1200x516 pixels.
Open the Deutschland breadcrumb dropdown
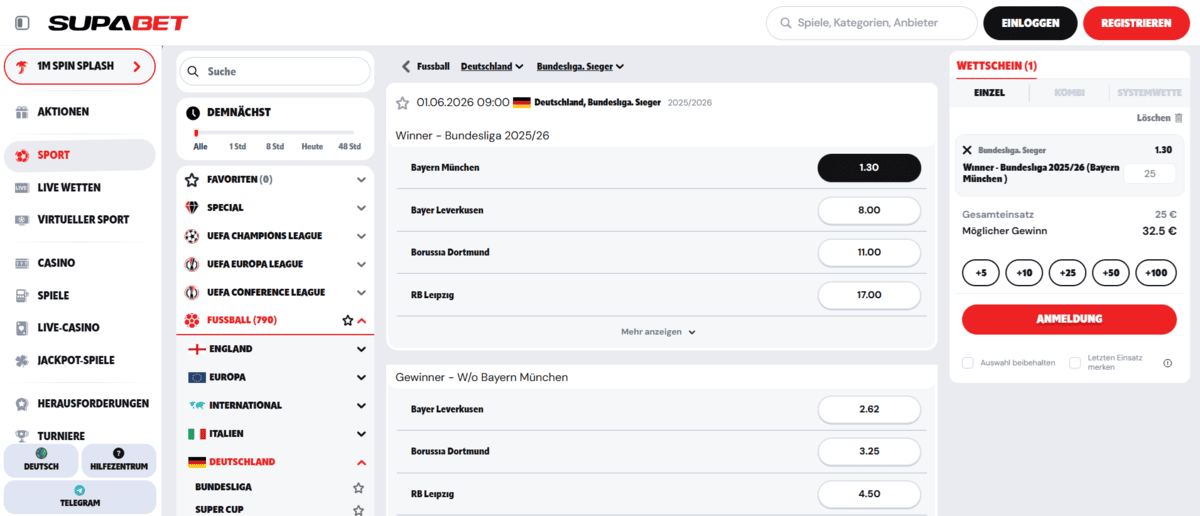pos(492,67)
